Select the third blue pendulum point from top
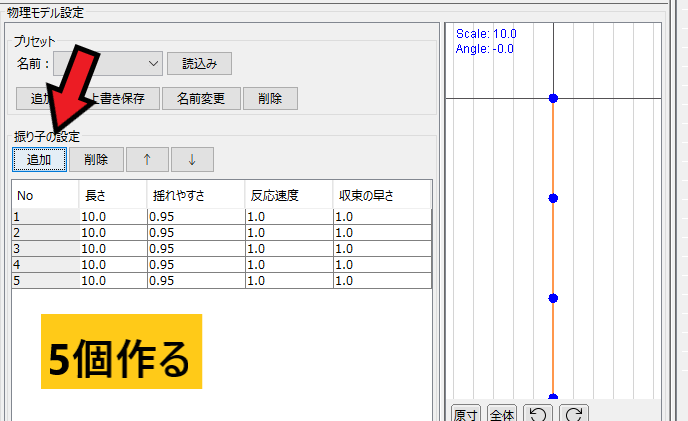Viewport: 688px width, 421px height. tap(553, 298)
